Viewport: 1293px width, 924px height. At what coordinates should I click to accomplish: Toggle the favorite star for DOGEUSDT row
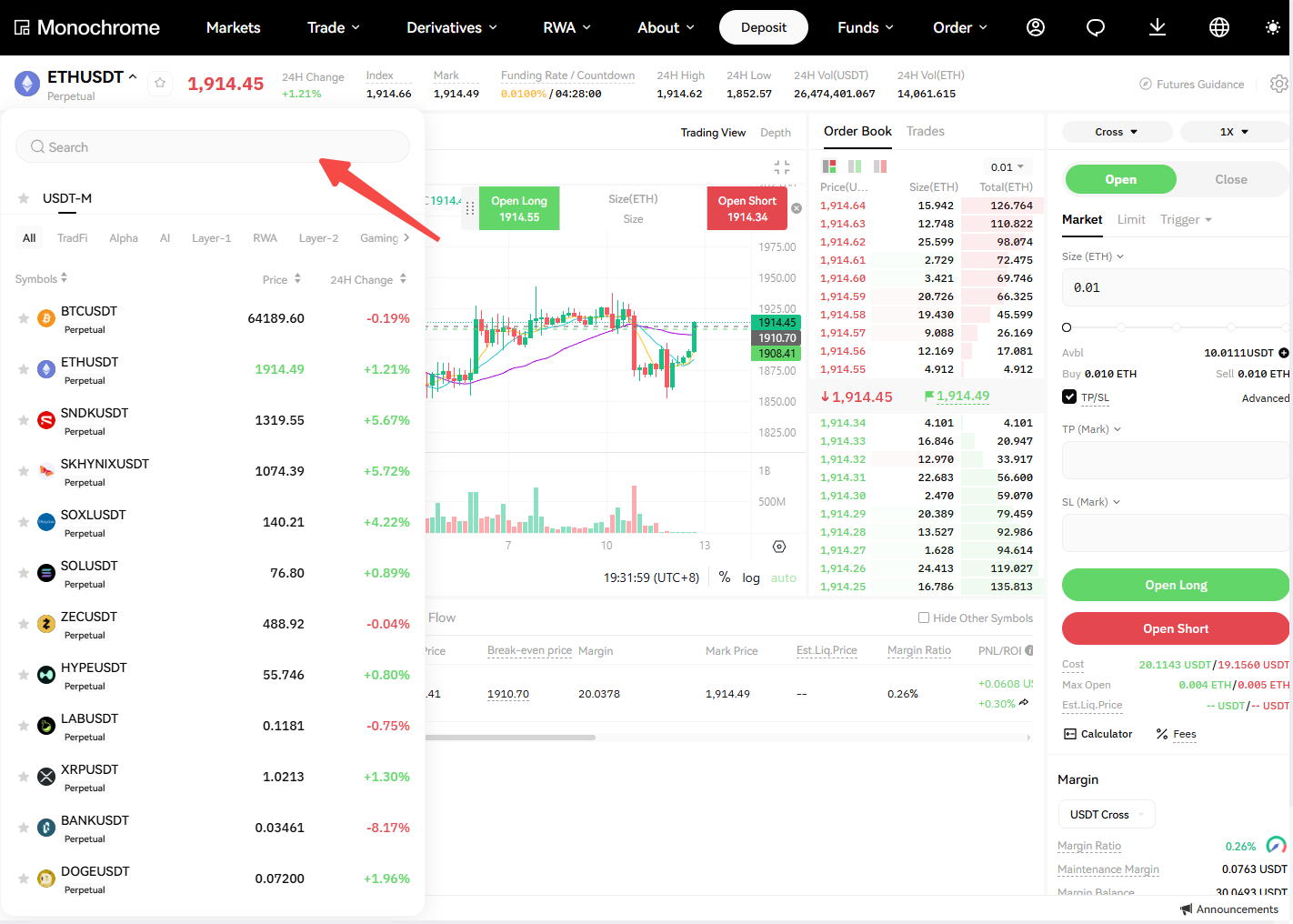[x=24, y=879]
